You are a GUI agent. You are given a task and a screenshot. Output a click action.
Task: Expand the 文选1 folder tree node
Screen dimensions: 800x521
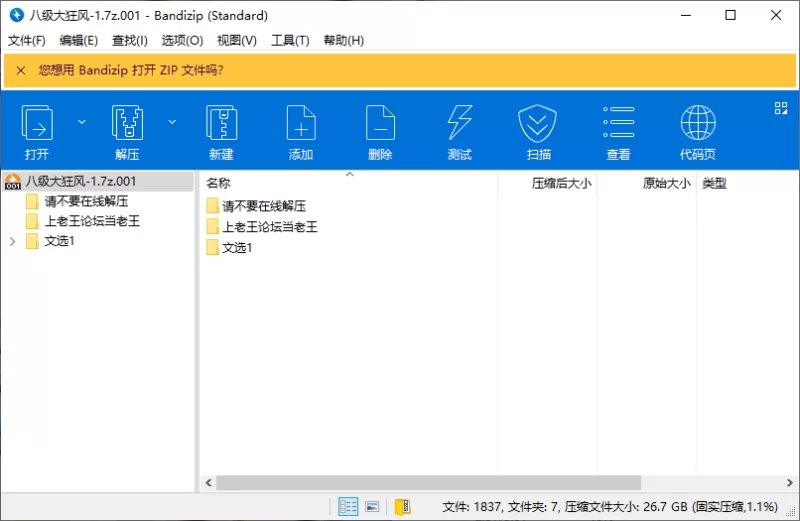point(12,241)
